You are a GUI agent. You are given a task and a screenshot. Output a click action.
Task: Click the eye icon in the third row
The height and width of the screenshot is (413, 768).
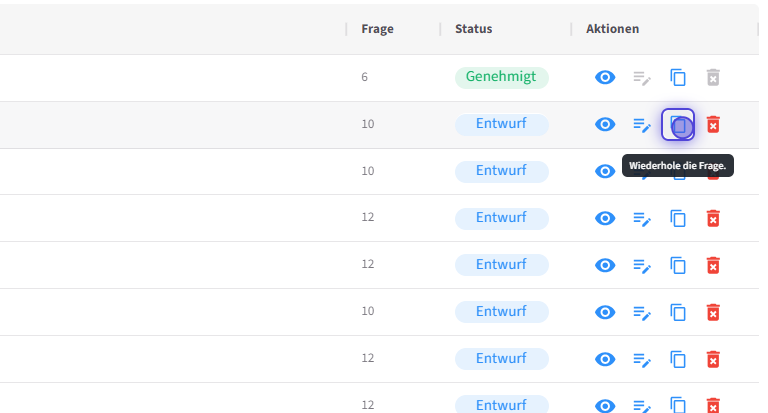point(605,171)
